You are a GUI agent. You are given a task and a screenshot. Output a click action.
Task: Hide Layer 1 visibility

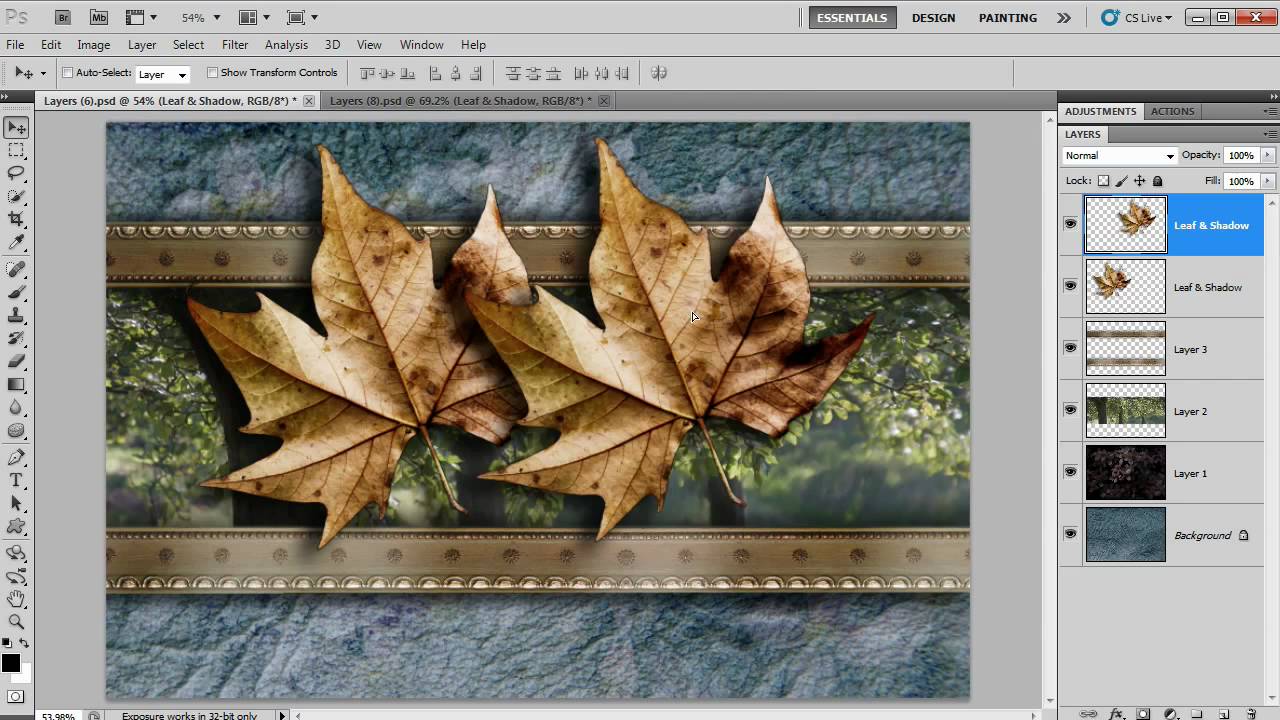[x=1070, y=472]
